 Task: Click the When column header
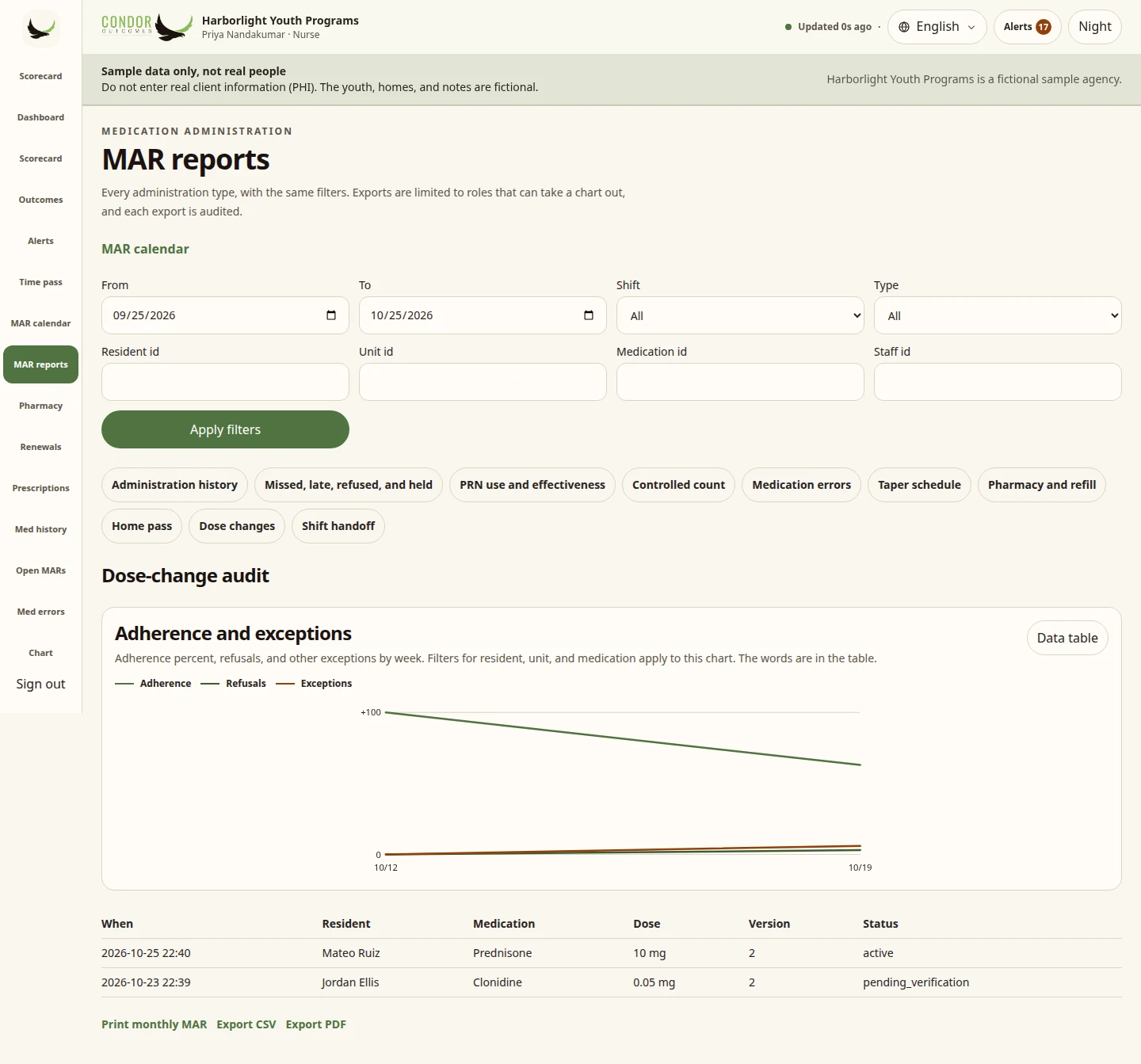tap(117, 924)
